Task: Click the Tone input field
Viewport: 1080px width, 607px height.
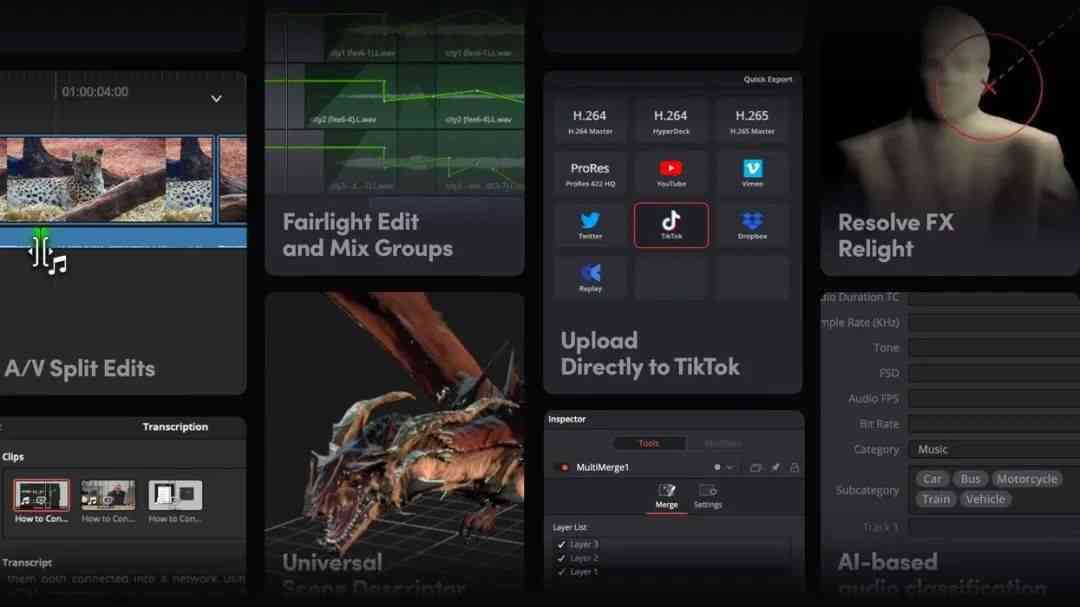Action: tap(994, 348)
